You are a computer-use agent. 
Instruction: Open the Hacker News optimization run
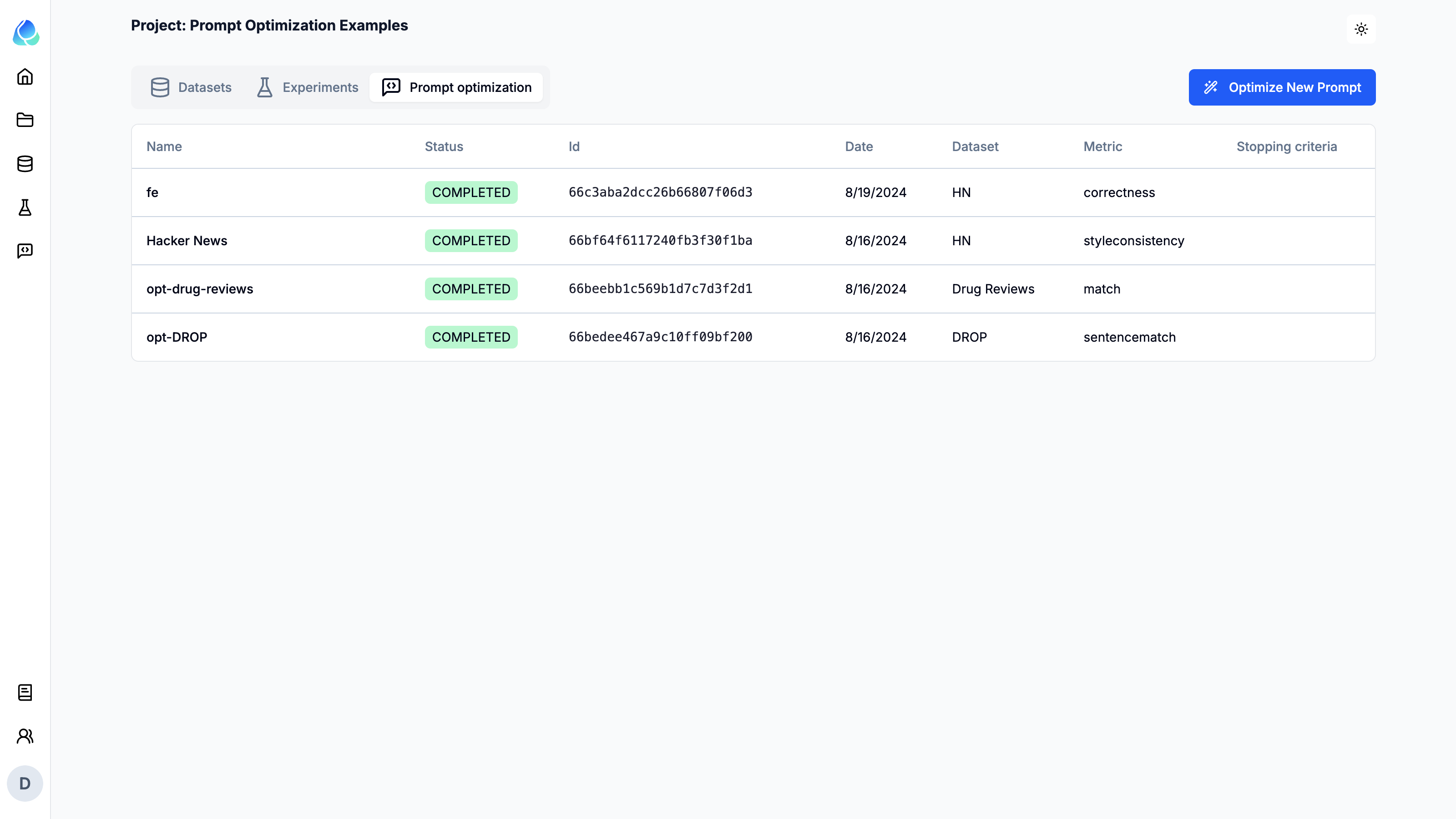point(187,240)
